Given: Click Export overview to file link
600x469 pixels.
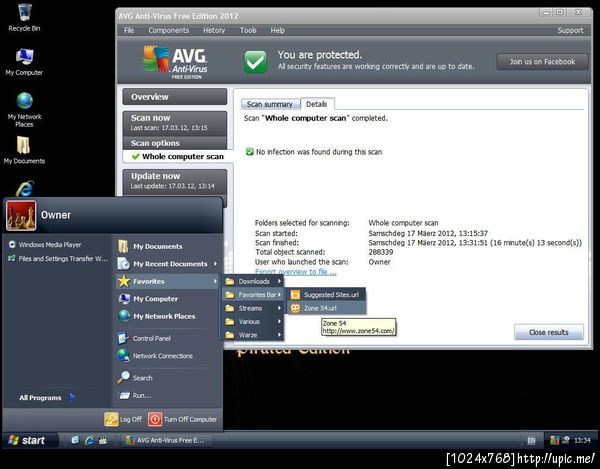Looking at the screenshot, I should (x=296, y=272).
